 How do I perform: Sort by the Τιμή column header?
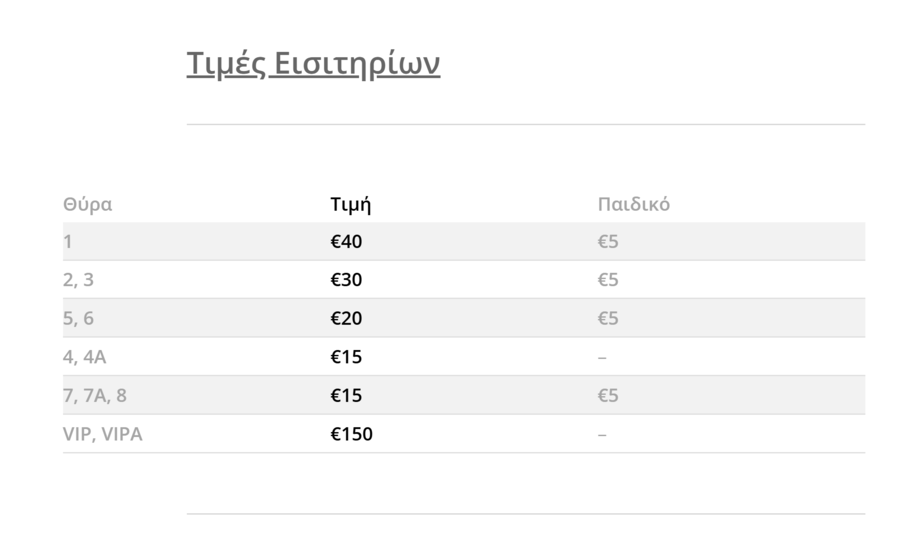[351, 204]
